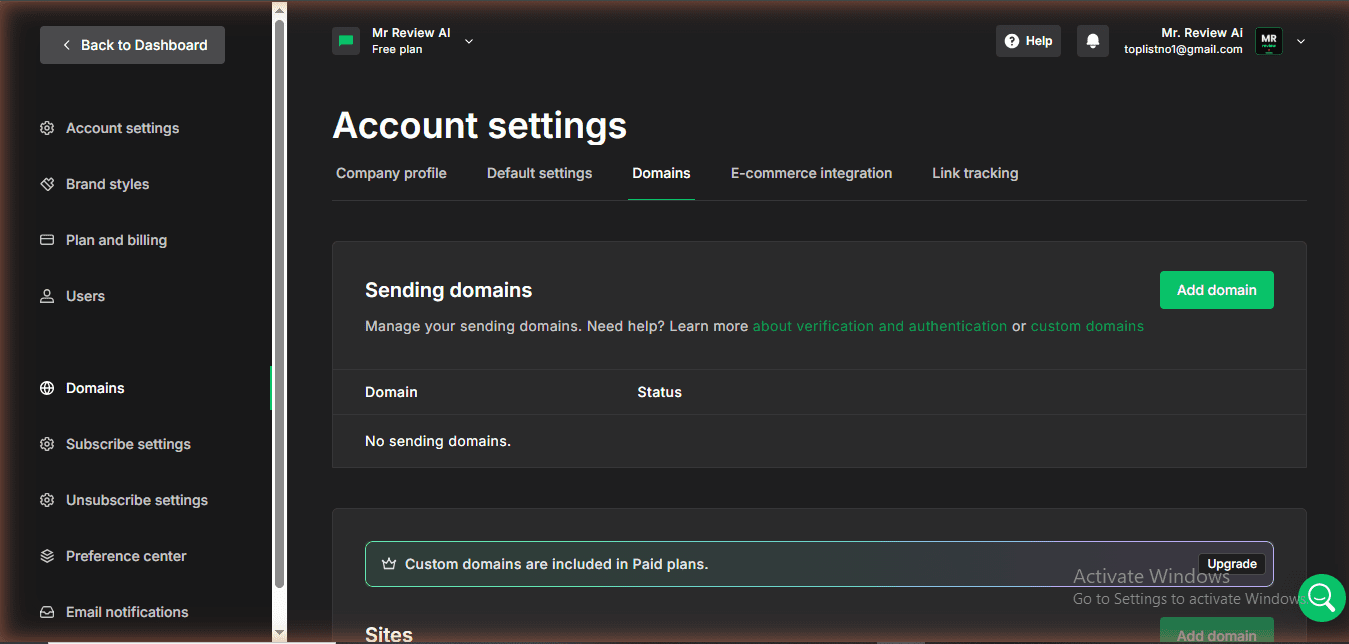Switch to Link tracking tab
Screen dimensions: 1349x644
pos(975,173)
